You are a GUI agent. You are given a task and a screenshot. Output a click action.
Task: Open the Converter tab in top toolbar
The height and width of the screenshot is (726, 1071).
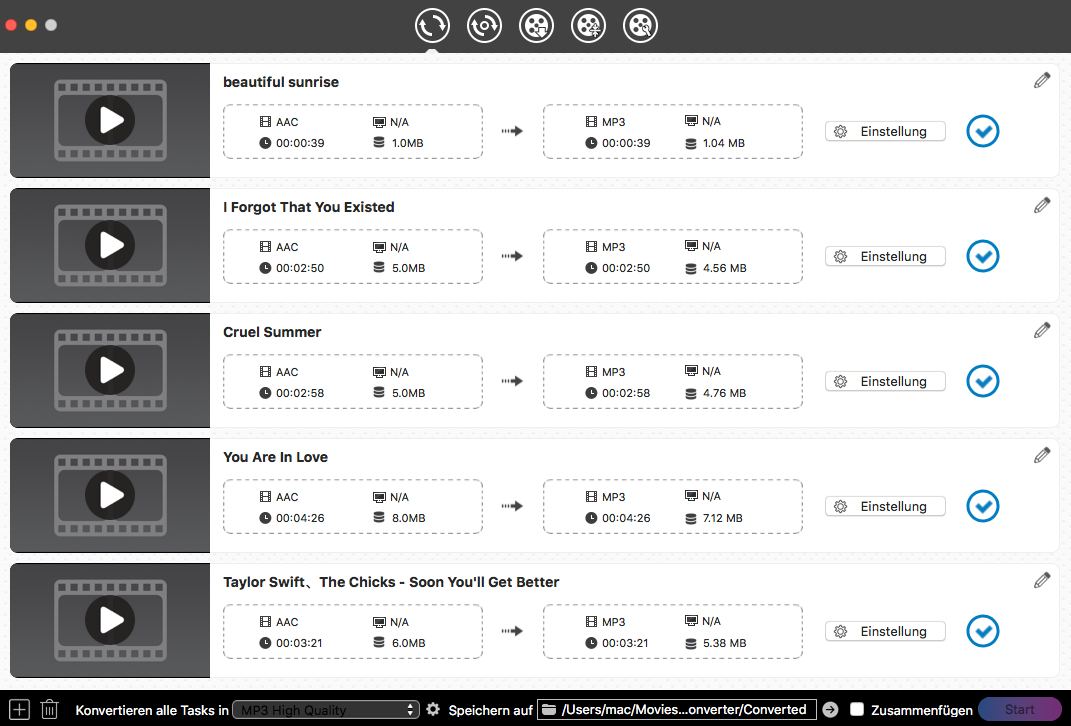[432, 26]
